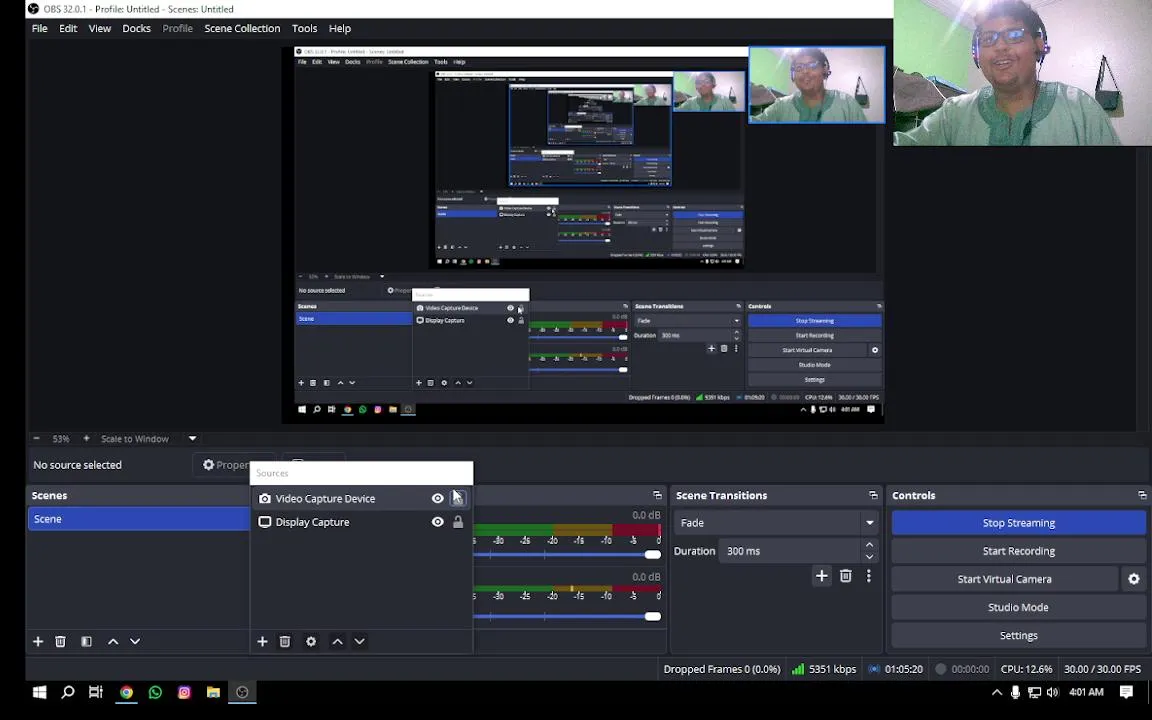The height and width of the screenshot is (720, 1152).
Task: Open the Windows notification center icon
Action: click(1126, 692)
